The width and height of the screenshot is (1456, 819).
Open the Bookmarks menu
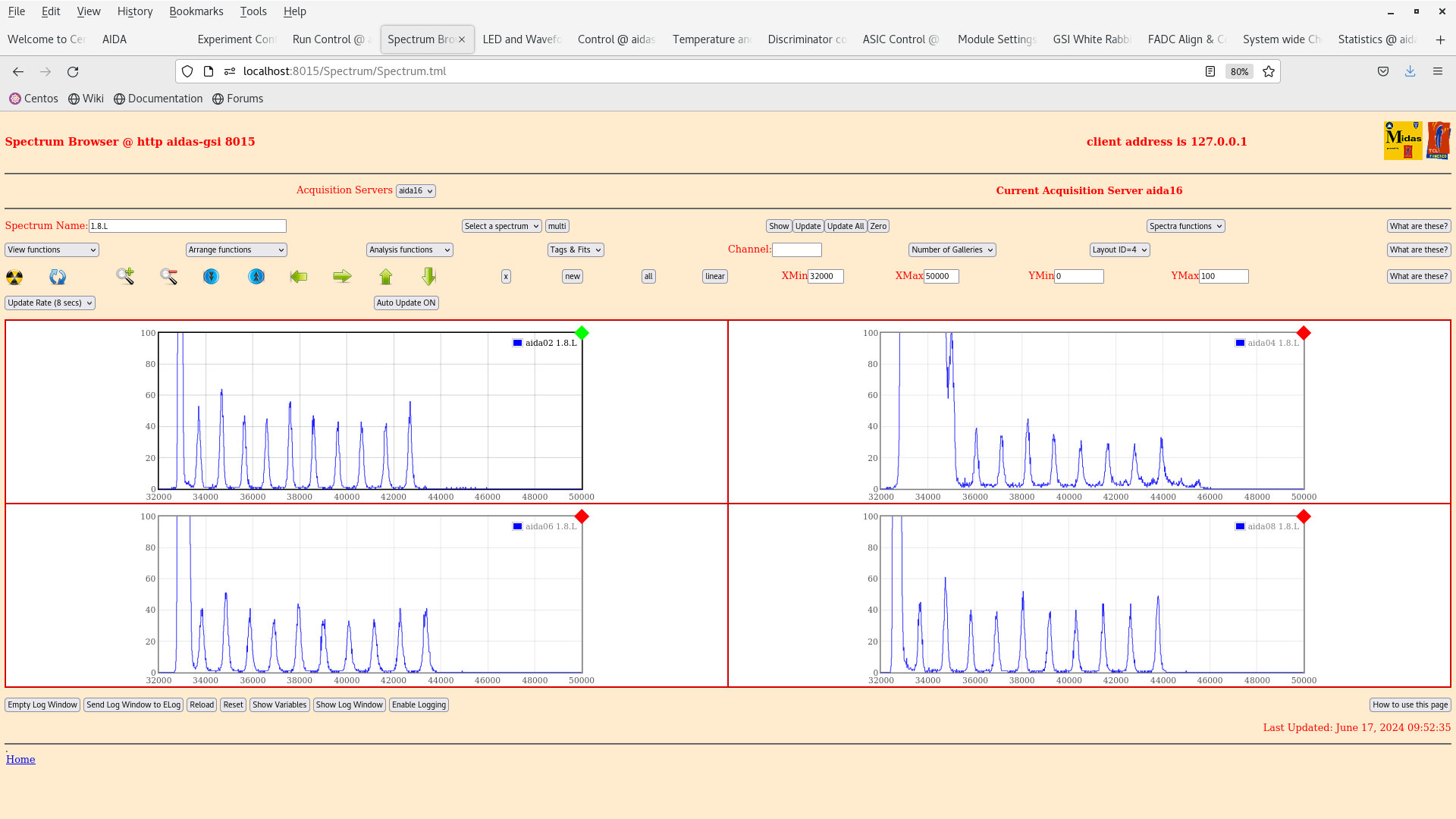[196, 11]
